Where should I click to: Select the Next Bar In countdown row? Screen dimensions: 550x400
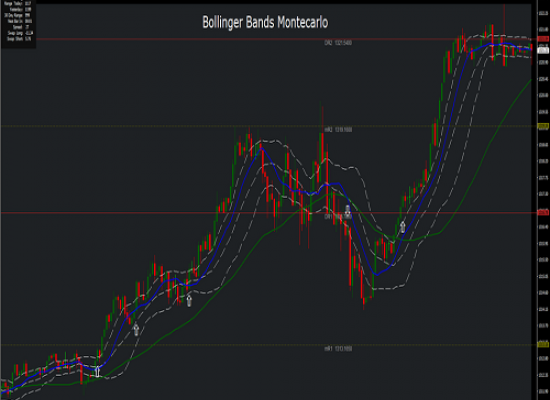[18, 21]
